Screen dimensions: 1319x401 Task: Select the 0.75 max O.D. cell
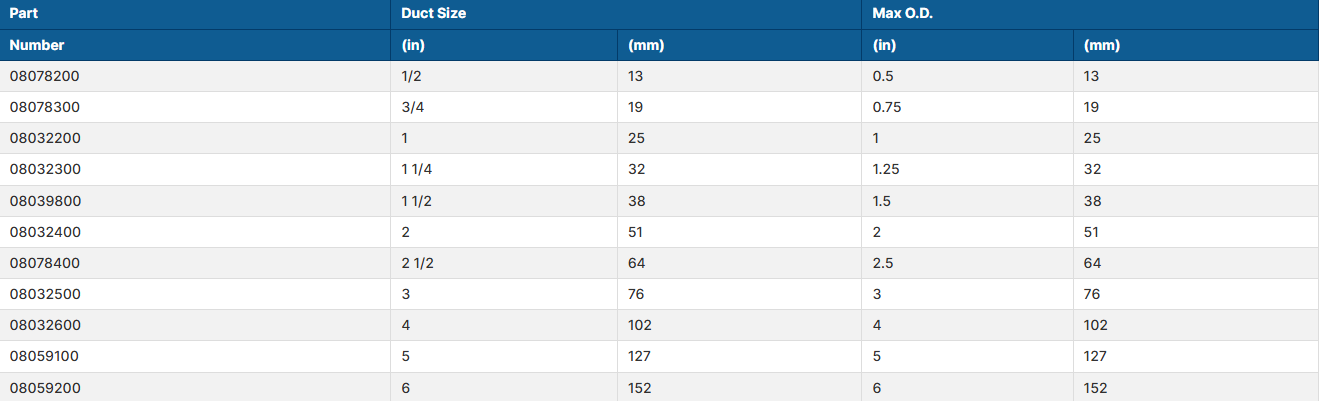pyautogui.click(x=887, y=107)
